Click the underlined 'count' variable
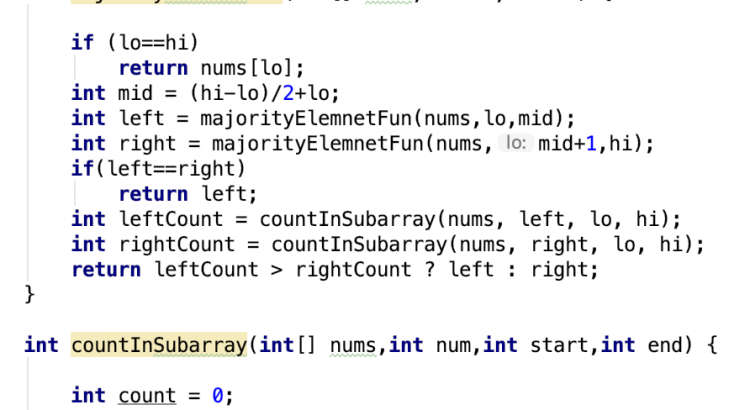 147,396
